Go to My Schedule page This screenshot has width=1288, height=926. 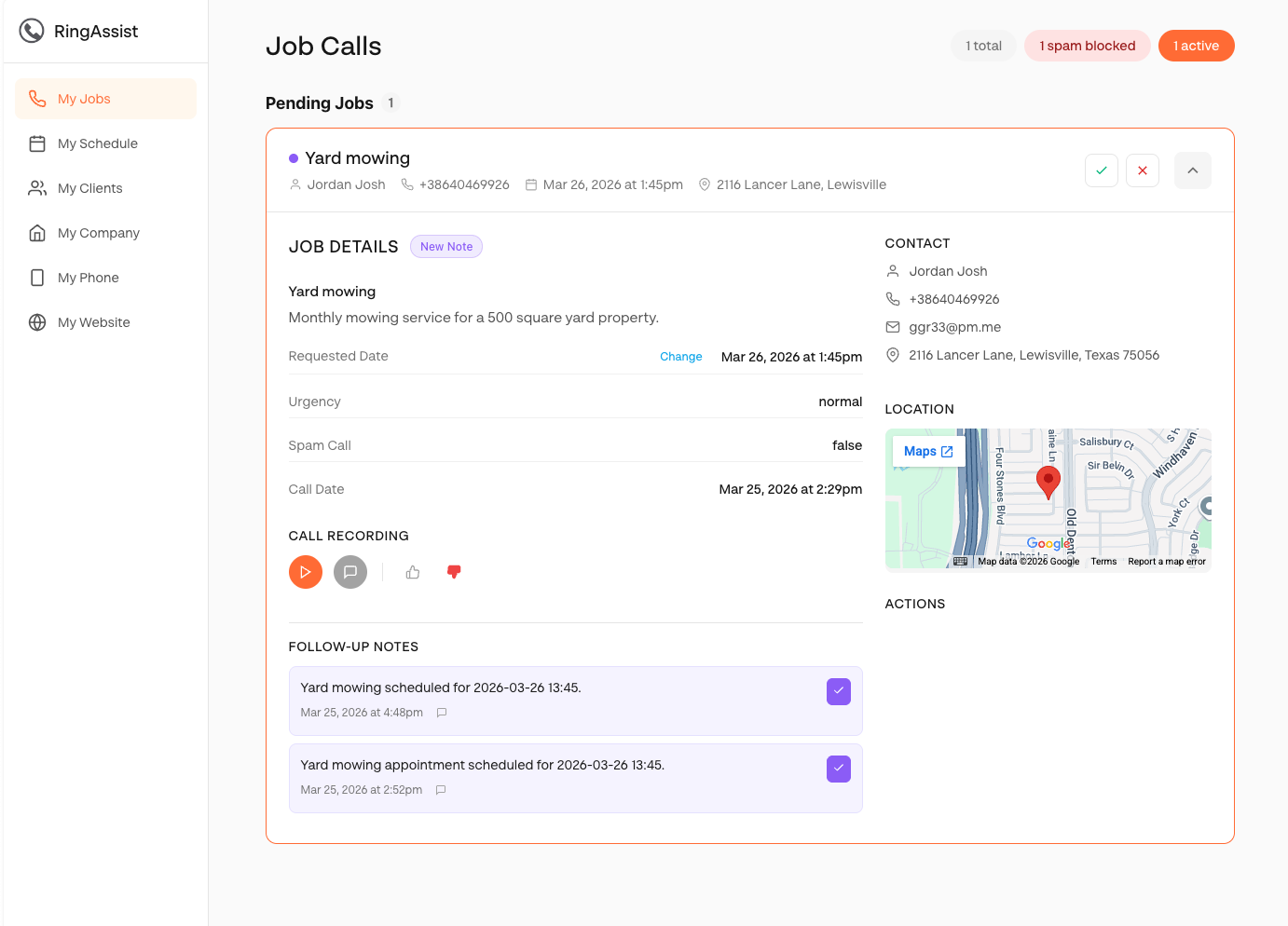click(105, 143)
